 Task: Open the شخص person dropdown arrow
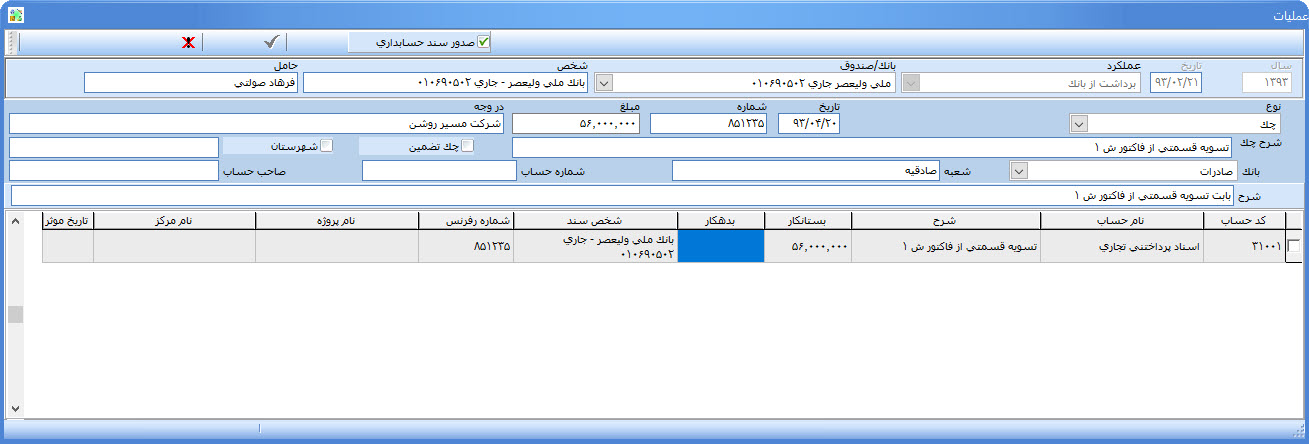point(604,83)
